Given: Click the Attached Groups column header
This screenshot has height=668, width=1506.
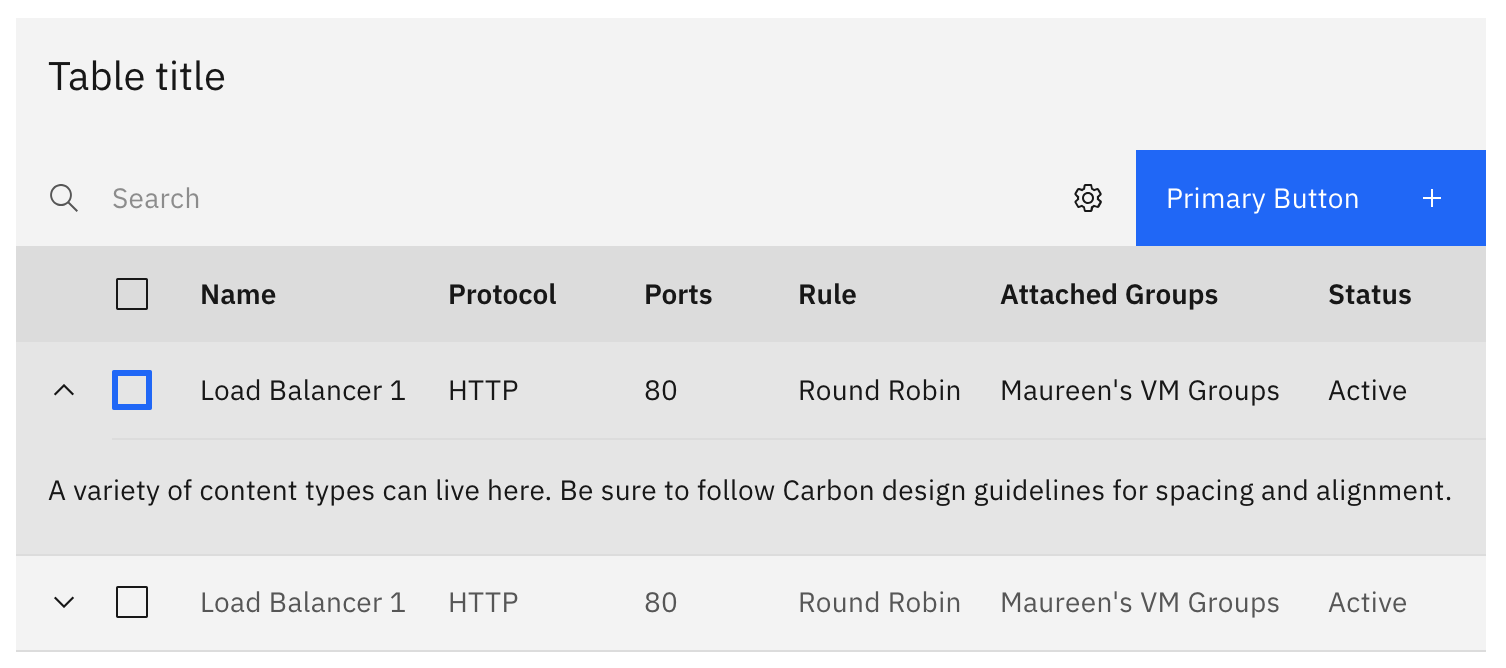Looking at the screenshot, I should [1108, 294].
